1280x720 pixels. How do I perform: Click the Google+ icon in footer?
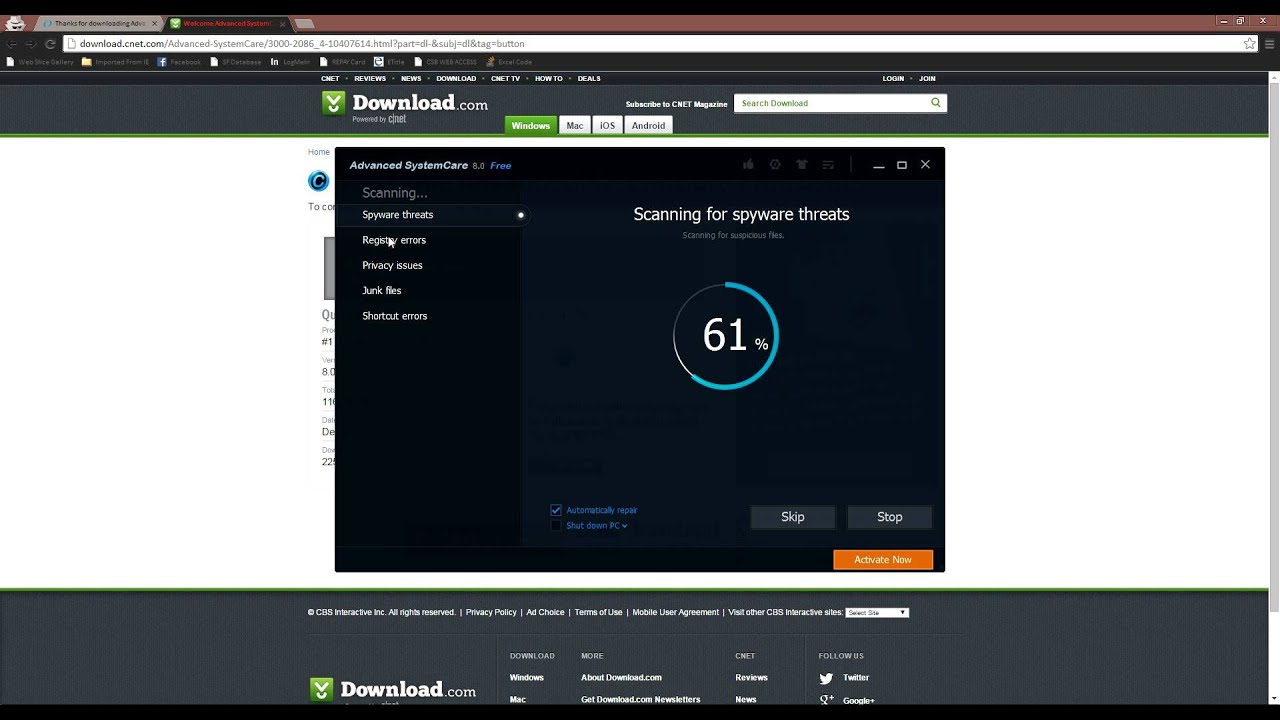[826, 700]
